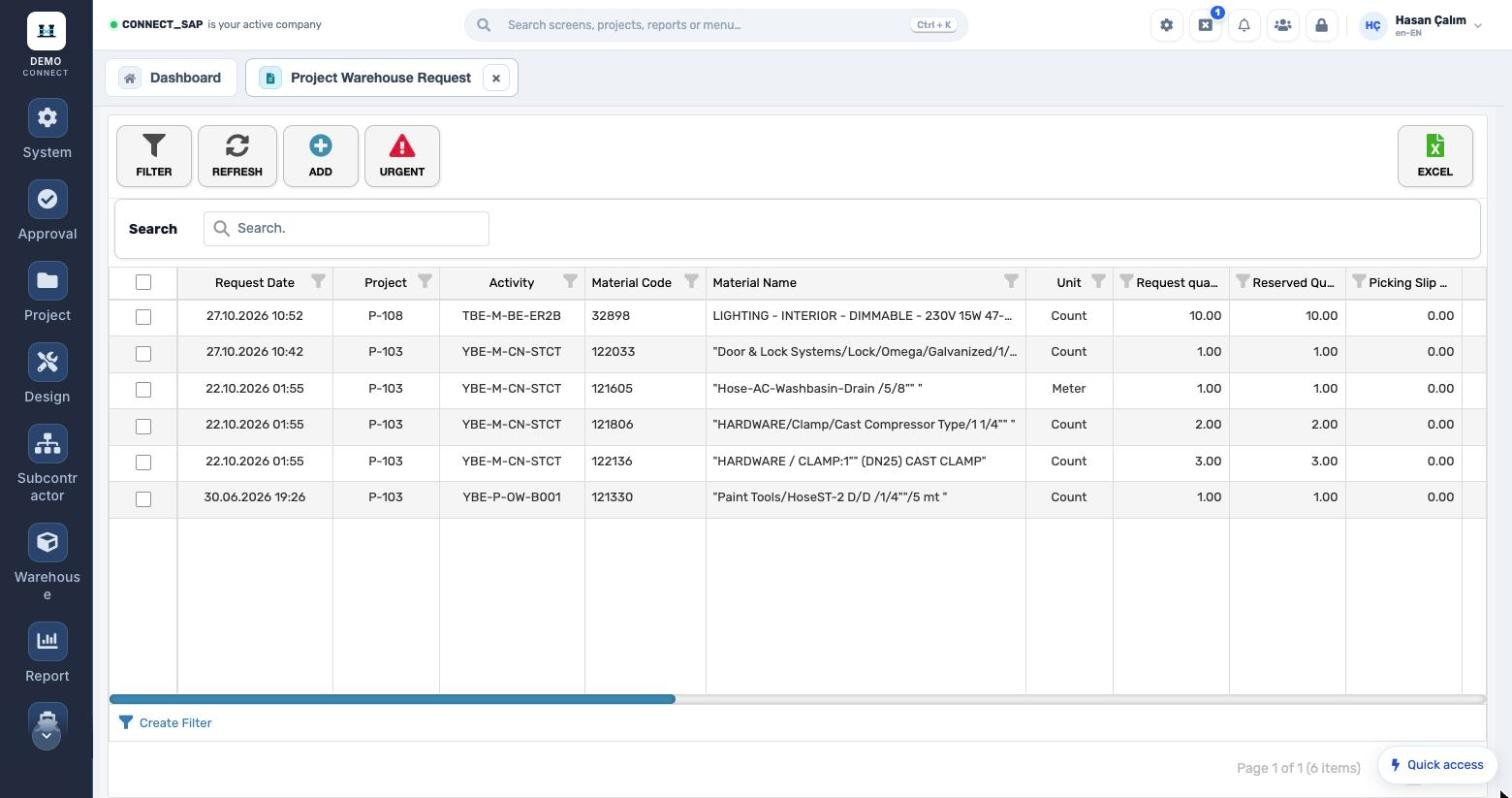This screenshot has width=1512, height=798.
Task: Focus the grid Search input field
Action: (346, 229)
